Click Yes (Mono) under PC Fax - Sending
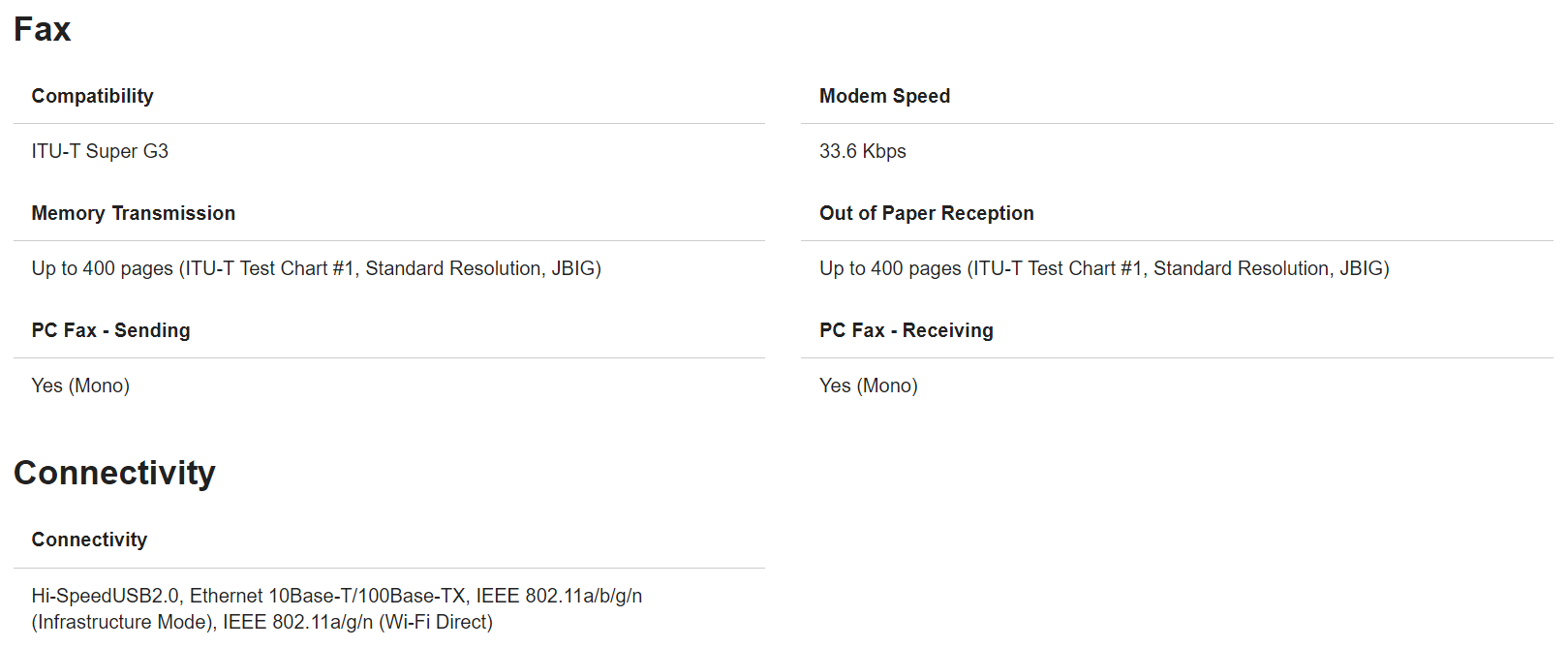The height and width of the screenshot is (648, 1568). tap(80, 386)
